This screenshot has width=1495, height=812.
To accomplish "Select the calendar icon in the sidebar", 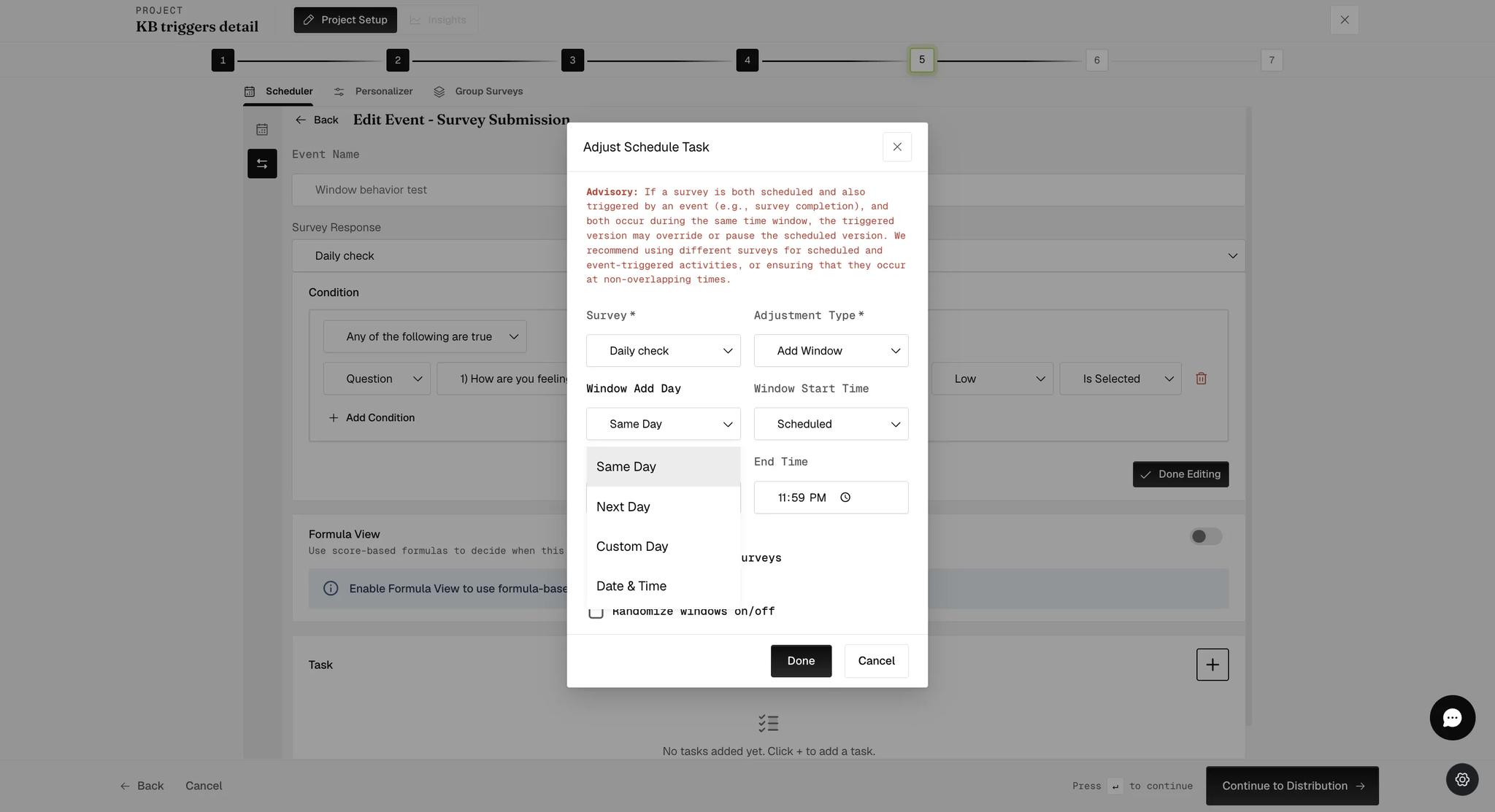I will pyautogui.click(x=262, y=130).
